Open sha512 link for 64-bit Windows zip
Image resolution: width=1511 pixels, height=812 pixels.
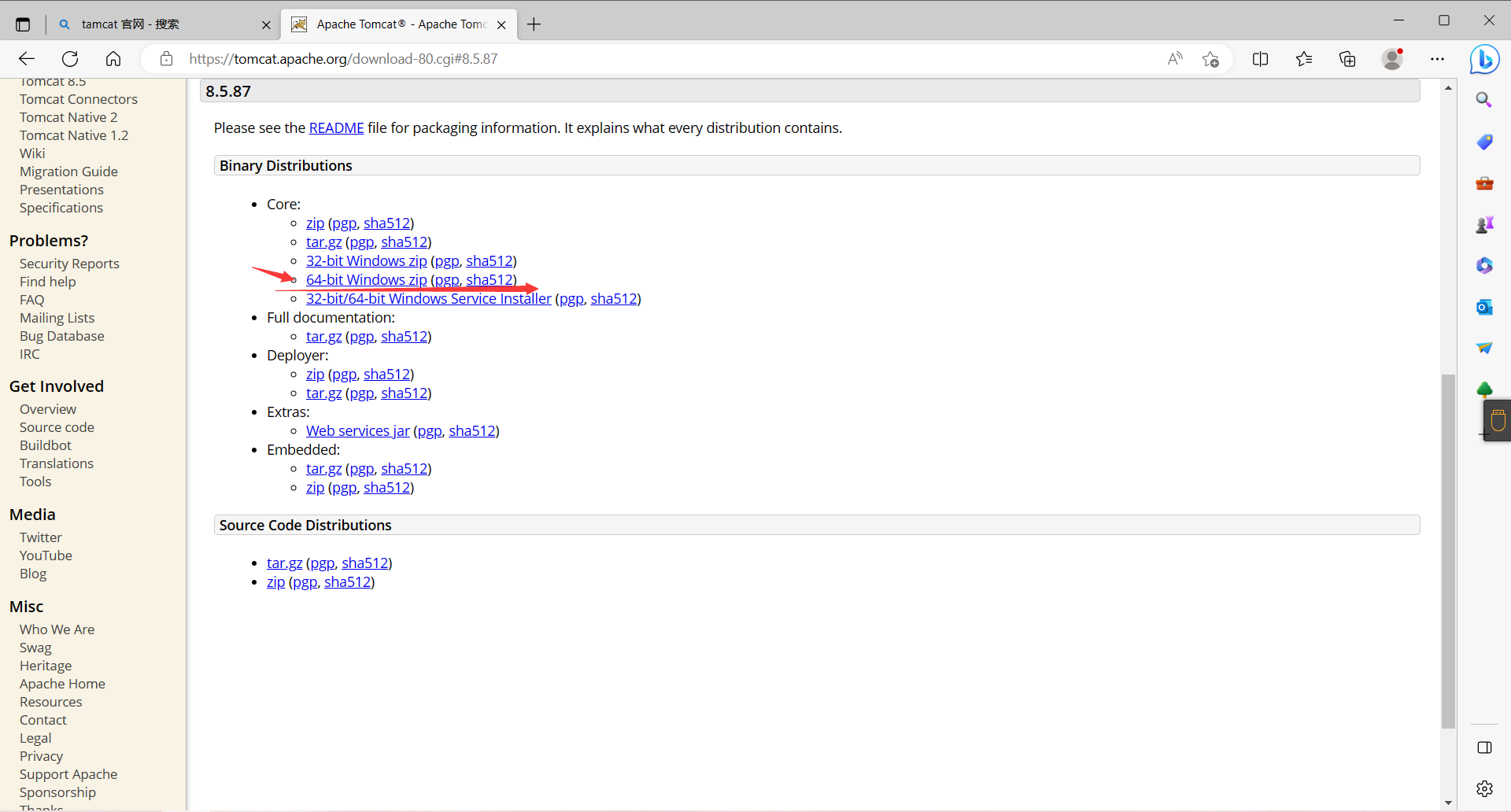[490, 280]
